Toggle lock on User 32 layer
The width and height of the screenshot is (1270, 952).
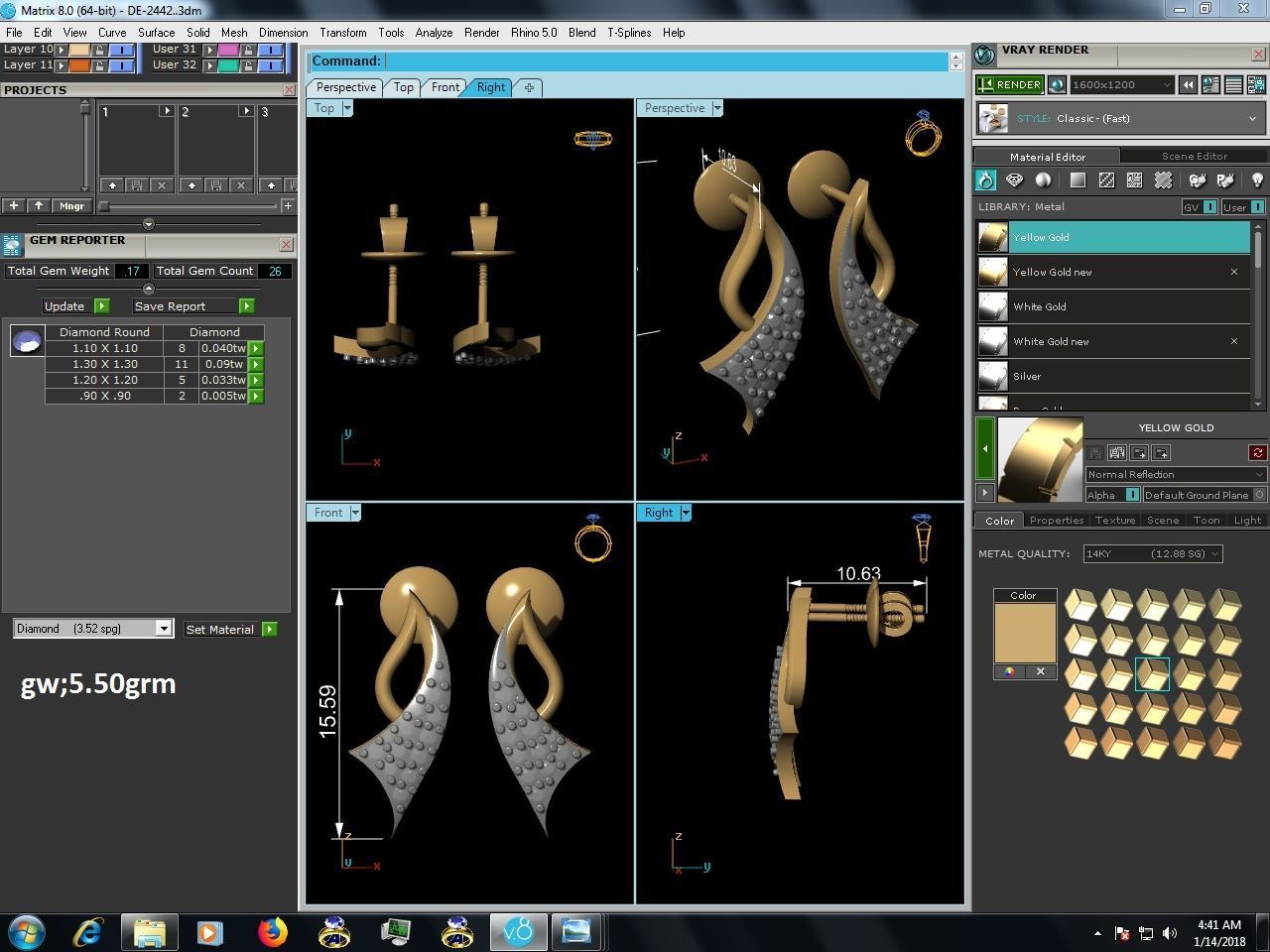point(248,65)
